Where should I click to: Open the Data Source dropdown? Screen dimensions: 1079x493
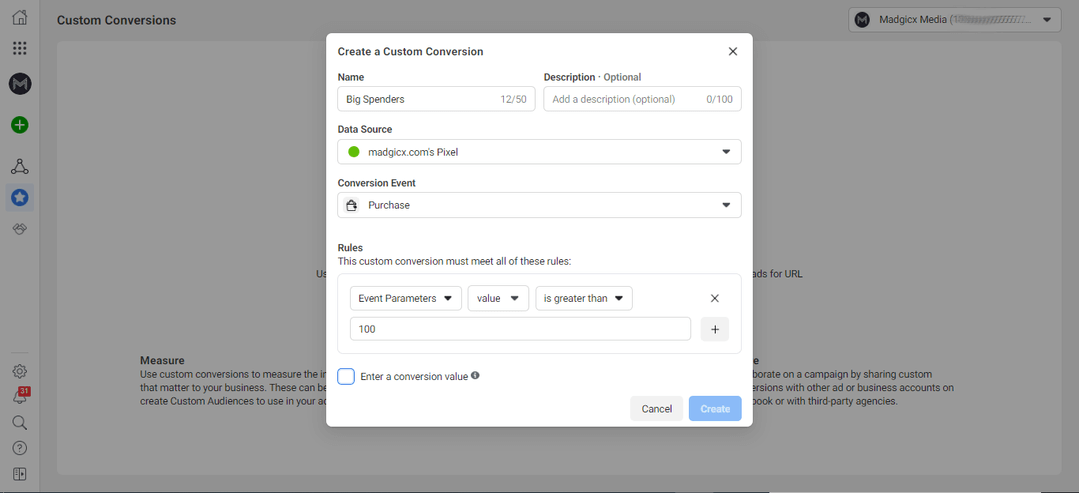(x=540, y=152)
